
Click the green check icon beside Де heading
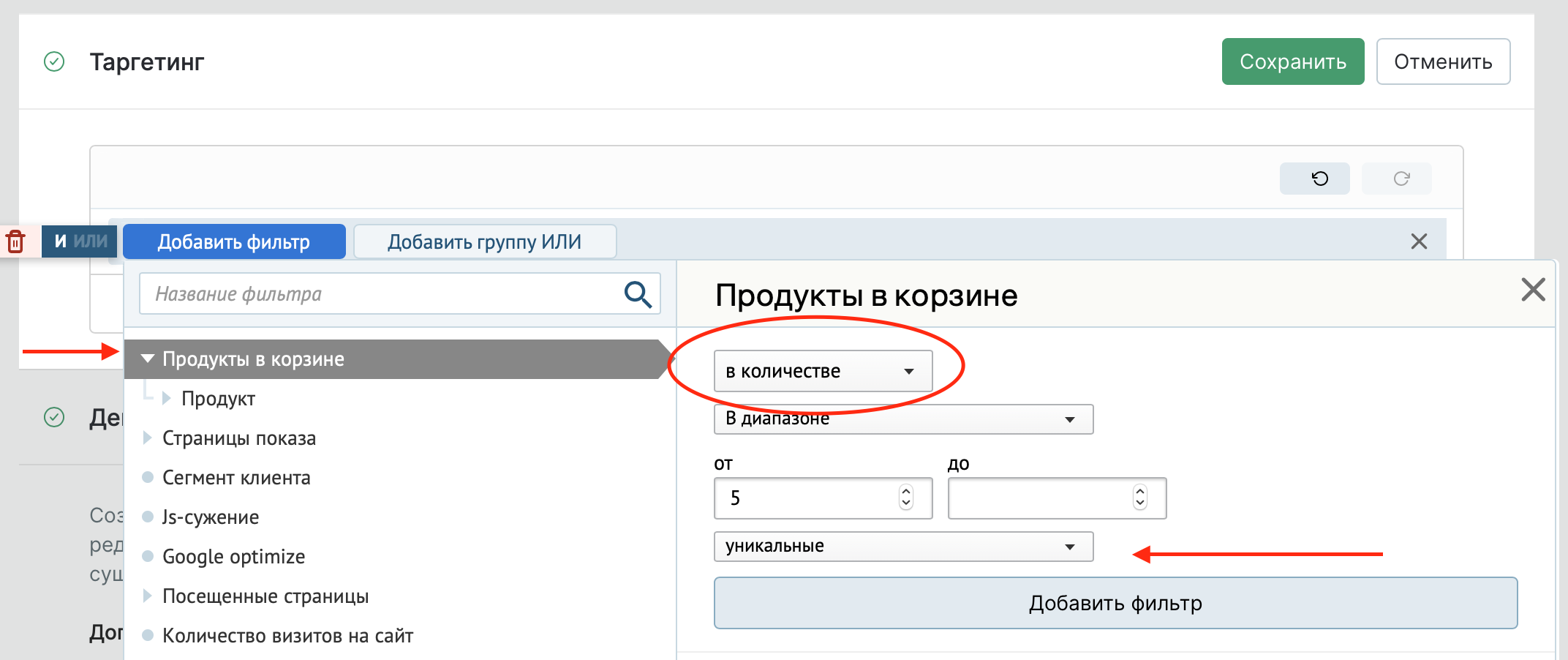click(x=54, y=417)
